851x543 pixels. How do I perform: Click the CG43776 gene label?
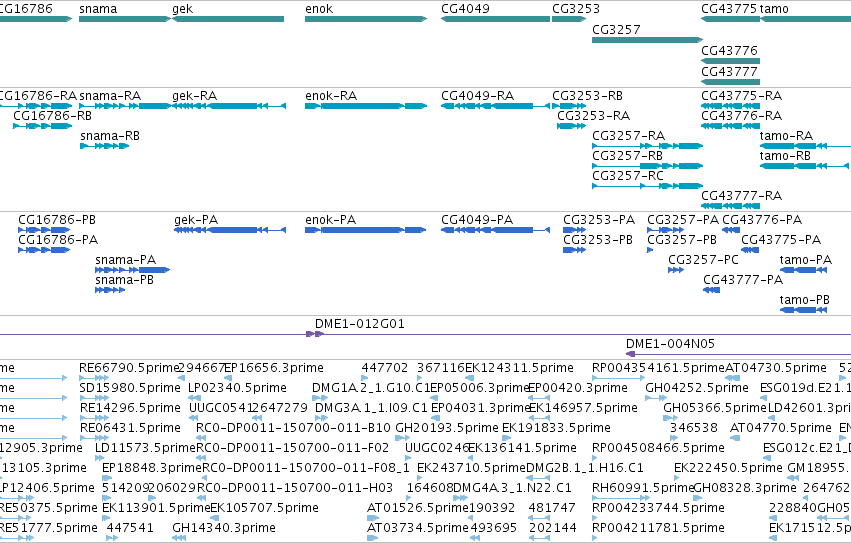(x=729, y=50)
